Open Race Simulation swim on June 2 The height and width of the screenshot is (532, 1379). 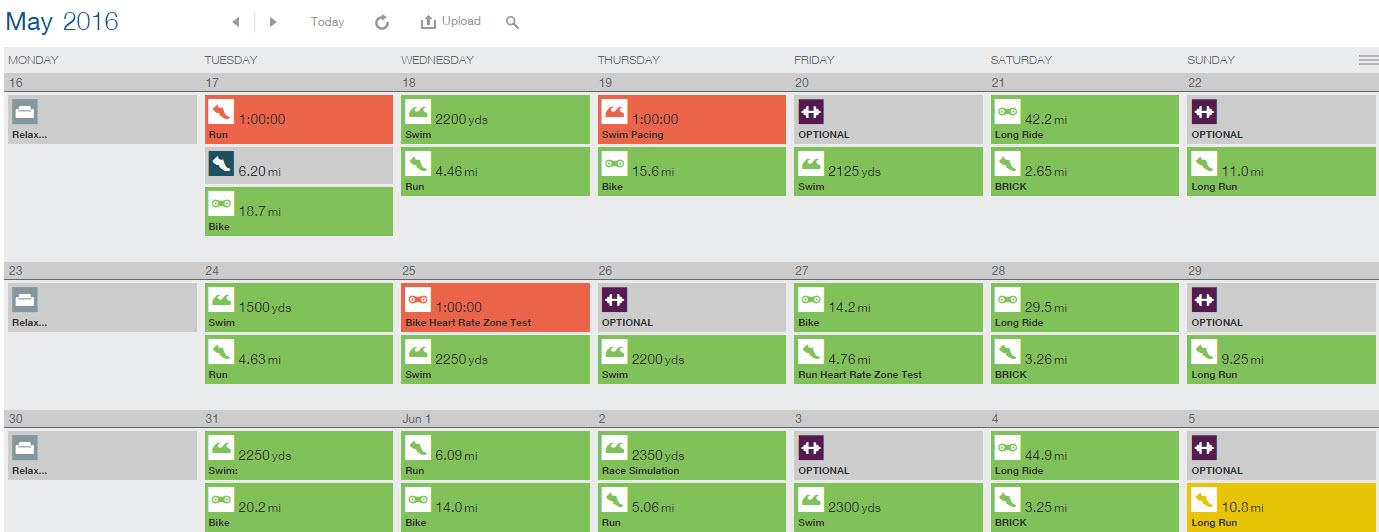691,456
